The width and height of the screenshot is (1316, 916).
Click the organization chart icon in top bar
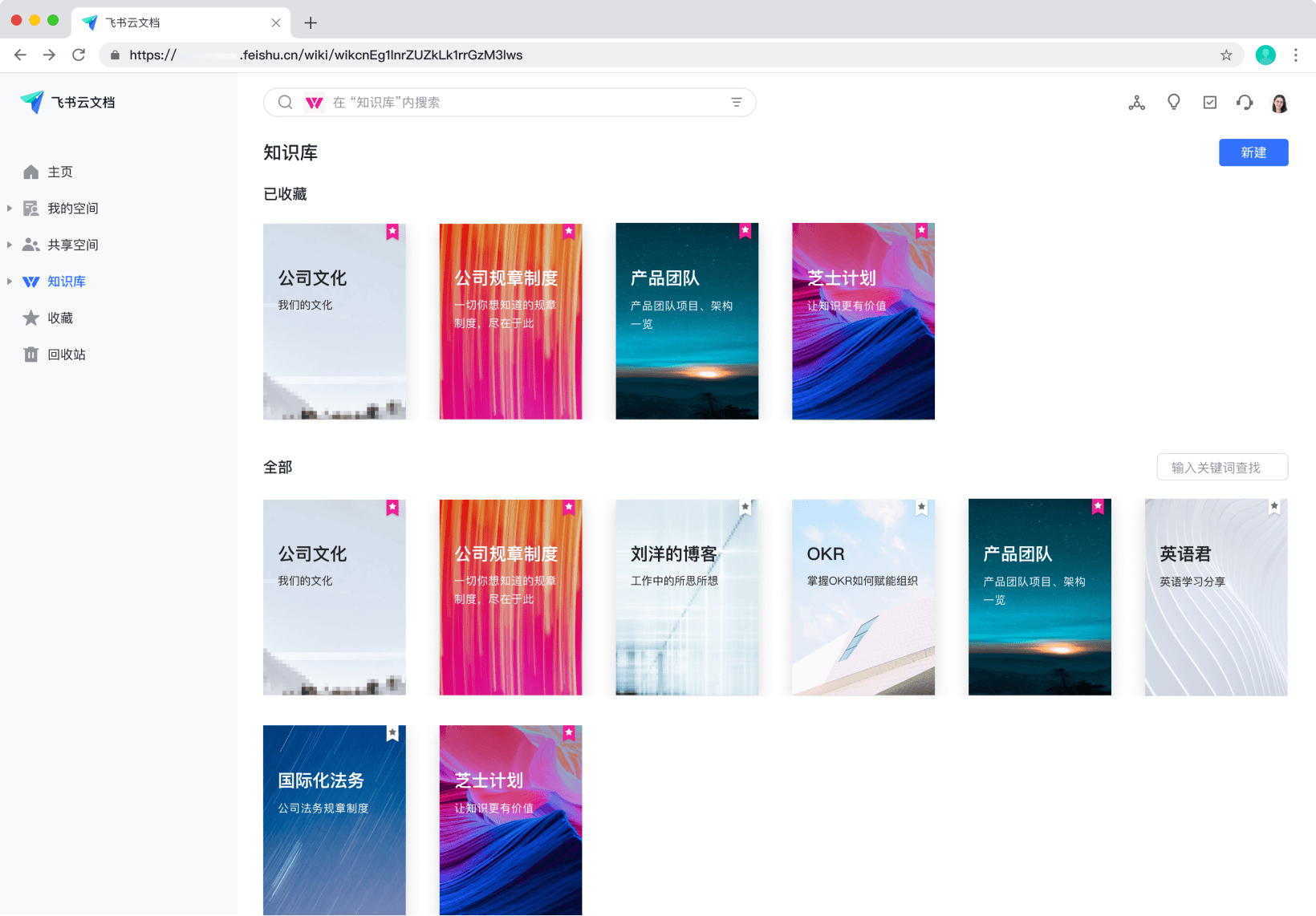click(x=1136, y=103)
